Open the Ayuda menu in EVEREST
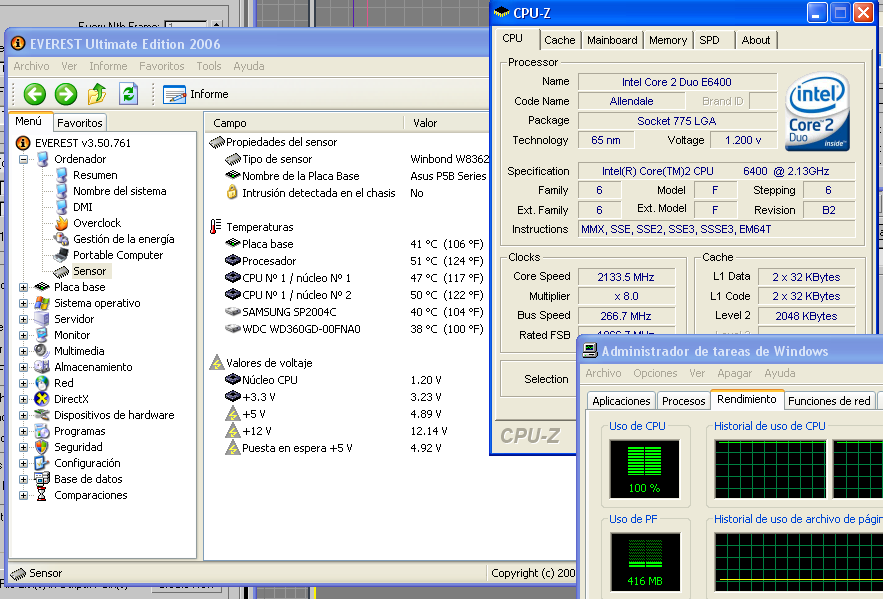Screen dimensions: 883x599 249,66
